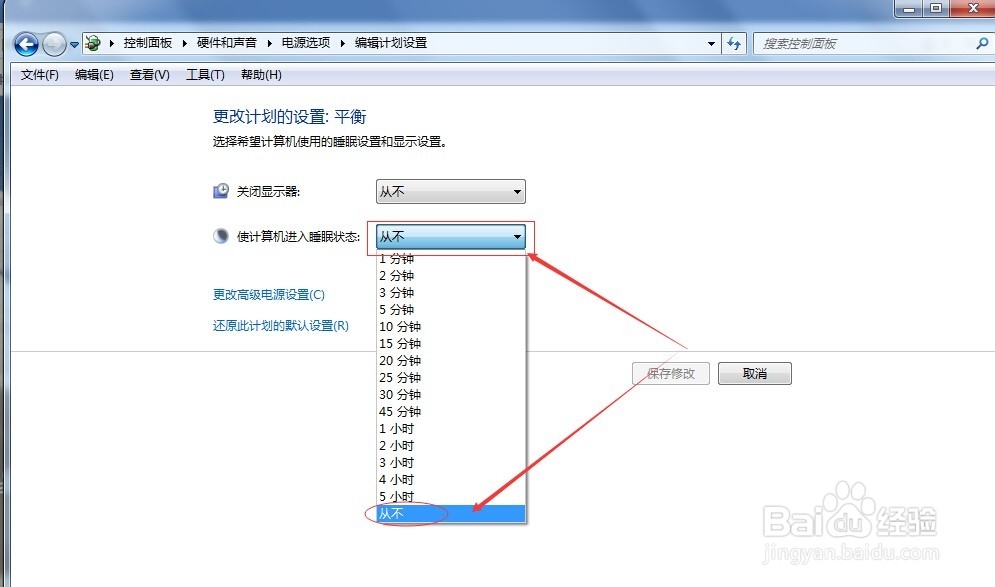The height and width of the screenshot is (587, 995).
Task: Click the moon icon beside 使计算机进入睡眠状态
Action: (220, 236)
